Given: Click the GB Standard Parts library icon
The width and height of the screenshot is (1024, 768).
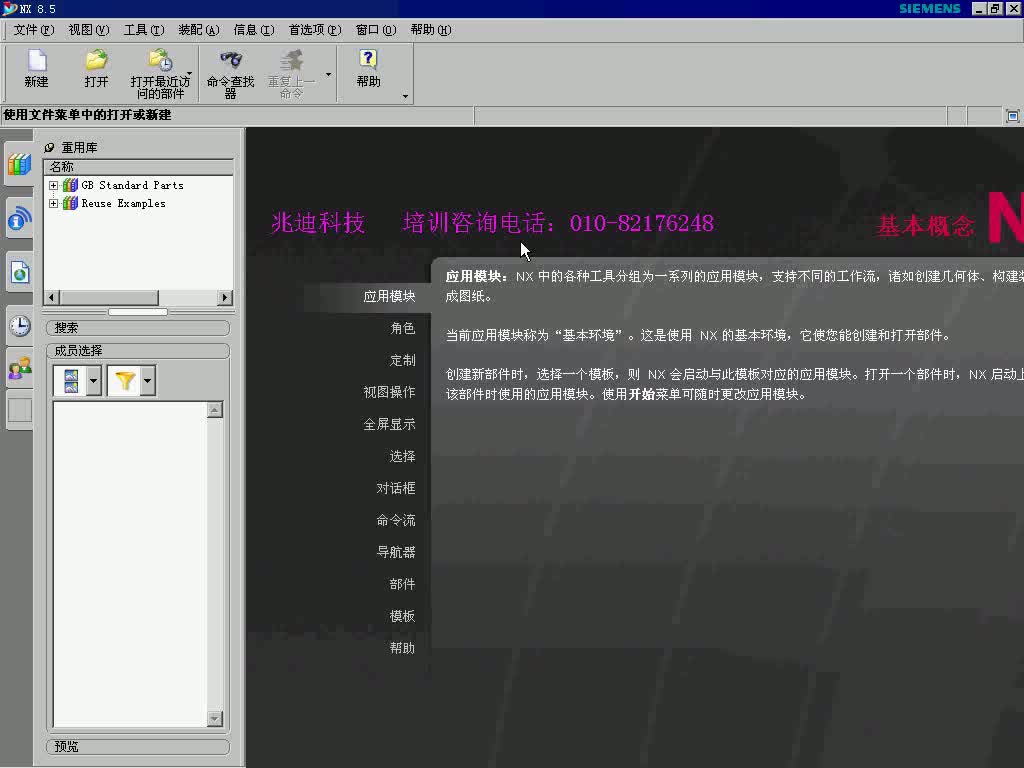Looking at the screenshot, I should [x=70, y=185].
